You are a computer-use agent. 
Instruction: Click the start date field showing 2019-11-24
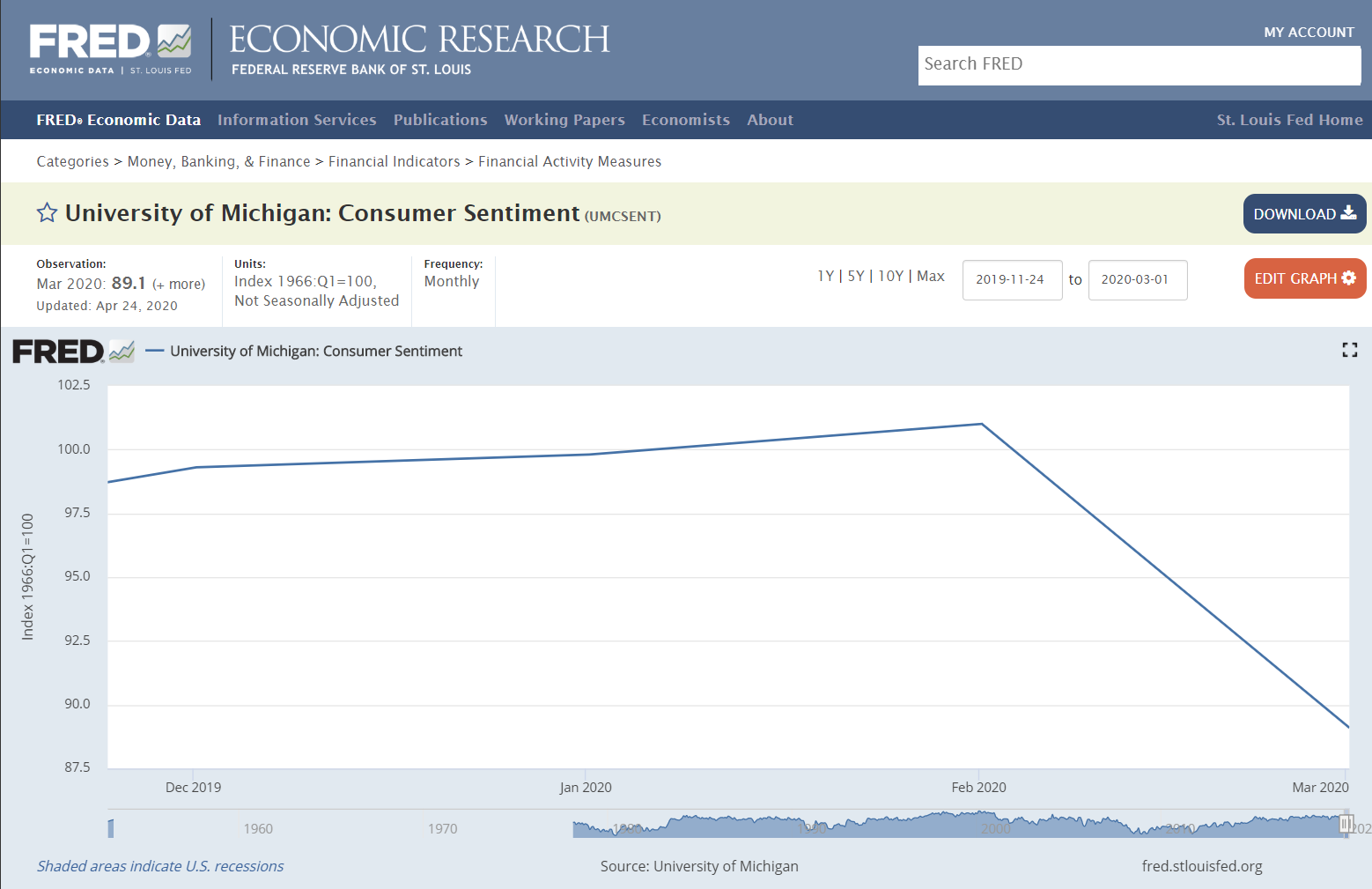pos(1012,279)
